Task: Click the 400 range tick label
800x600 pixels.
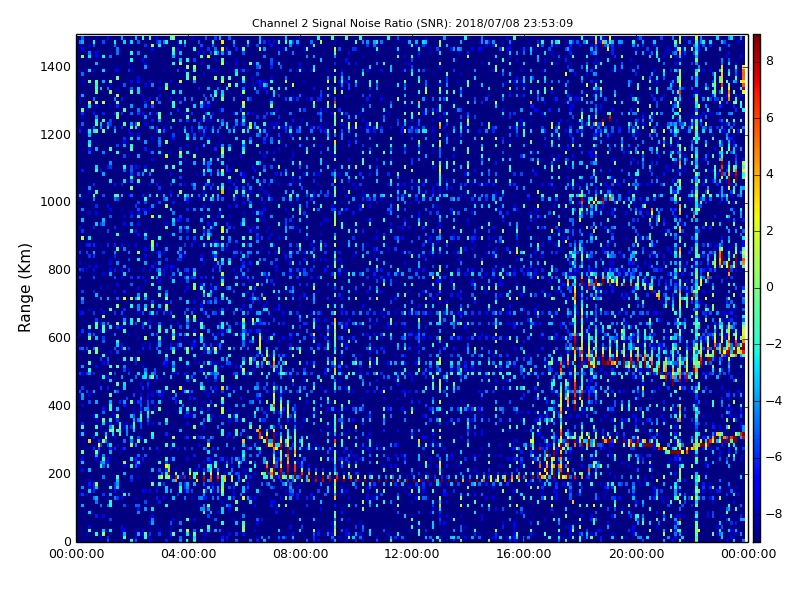Action: [60, 406]
